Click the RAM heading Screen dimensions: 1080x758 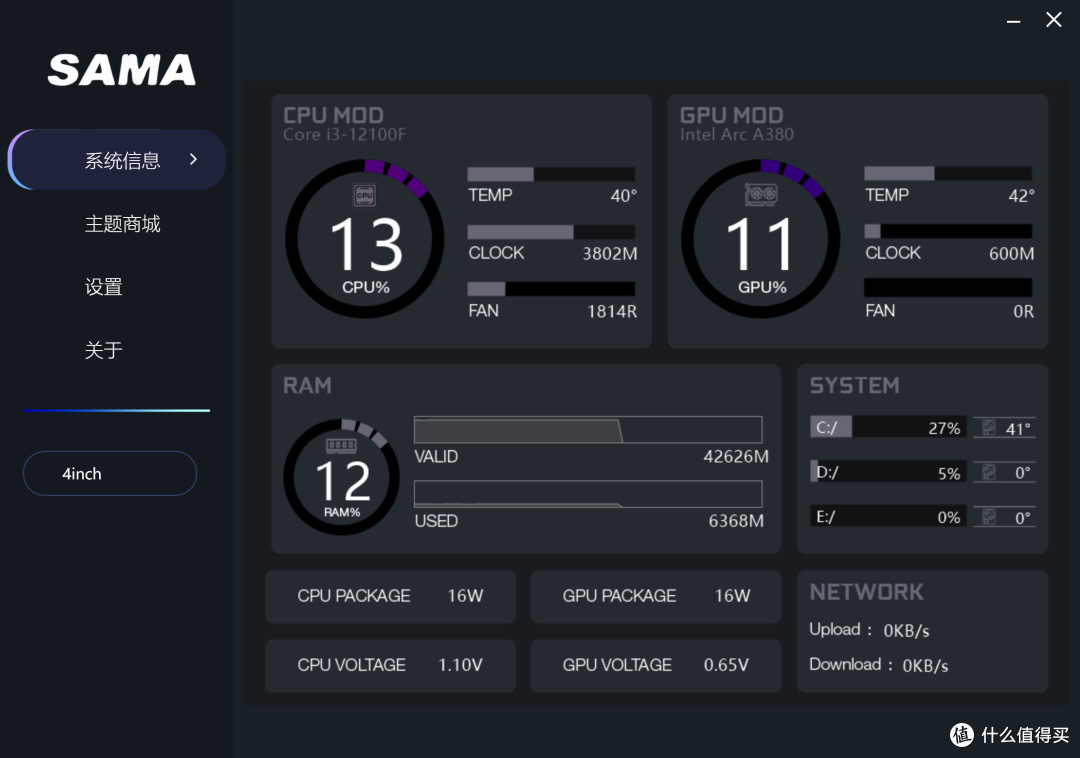tap(307, 386)
